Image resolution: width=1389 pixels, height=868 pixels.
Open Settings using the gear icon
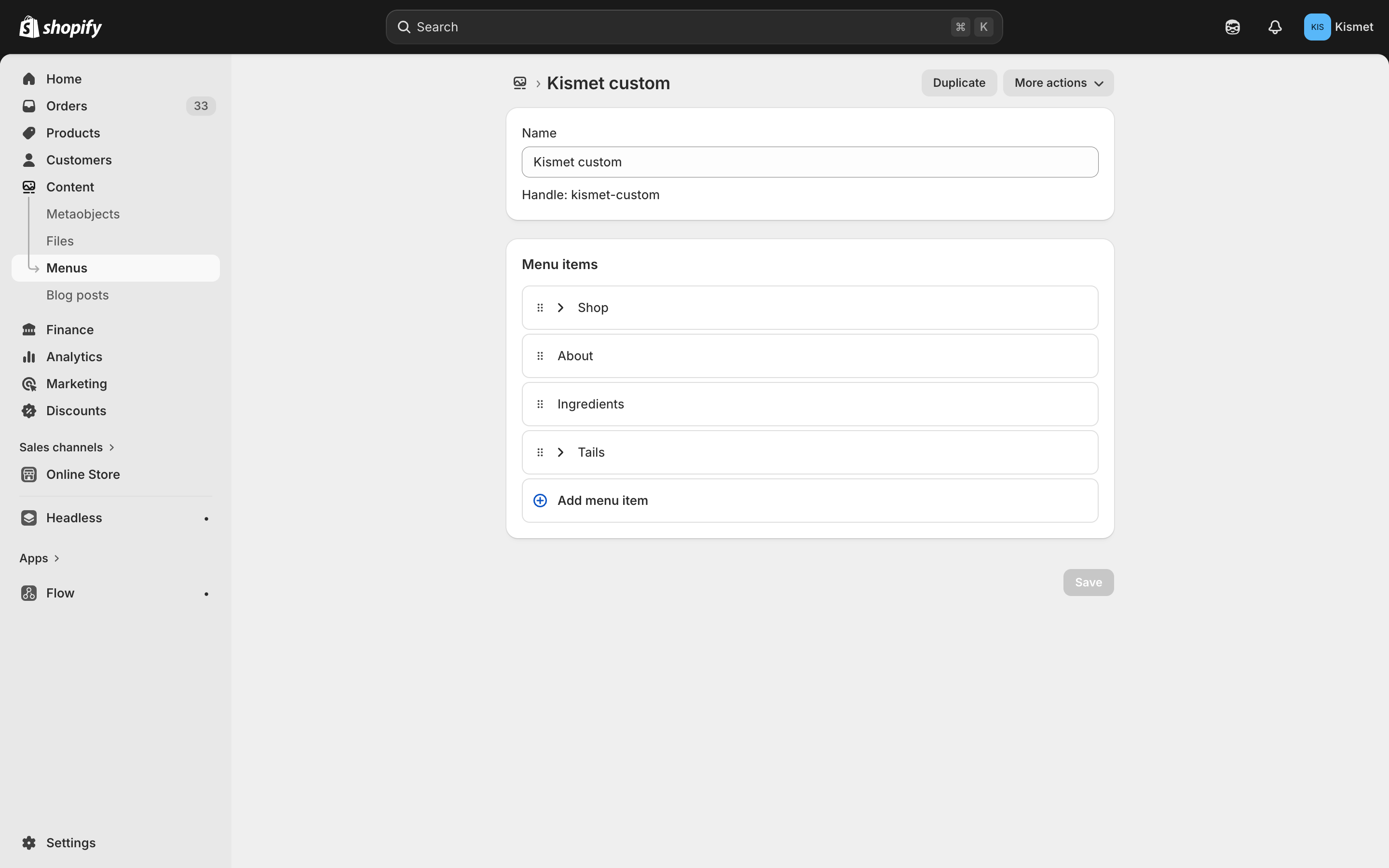tap(29, 842)
